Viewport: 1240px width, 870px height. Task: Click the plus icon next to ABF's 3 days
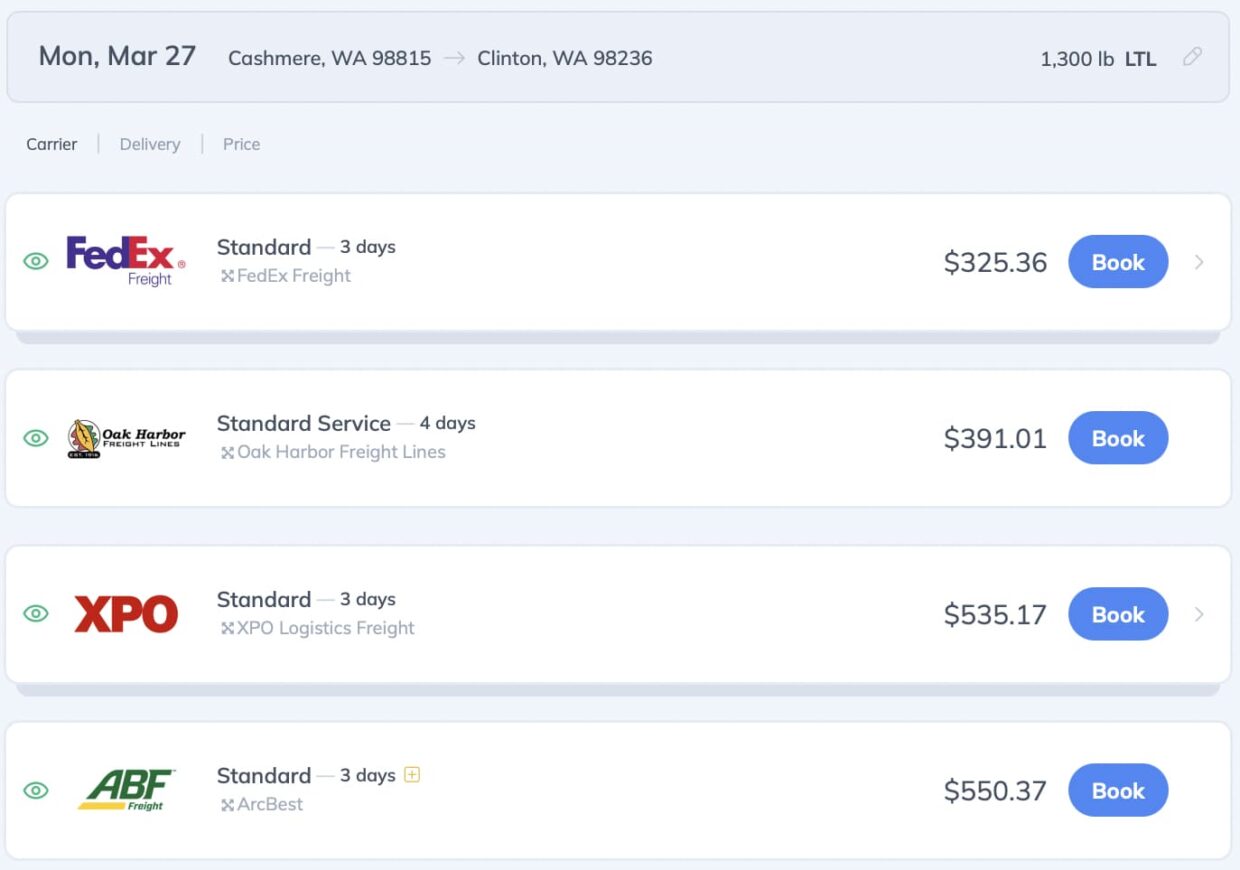[412, 774]
